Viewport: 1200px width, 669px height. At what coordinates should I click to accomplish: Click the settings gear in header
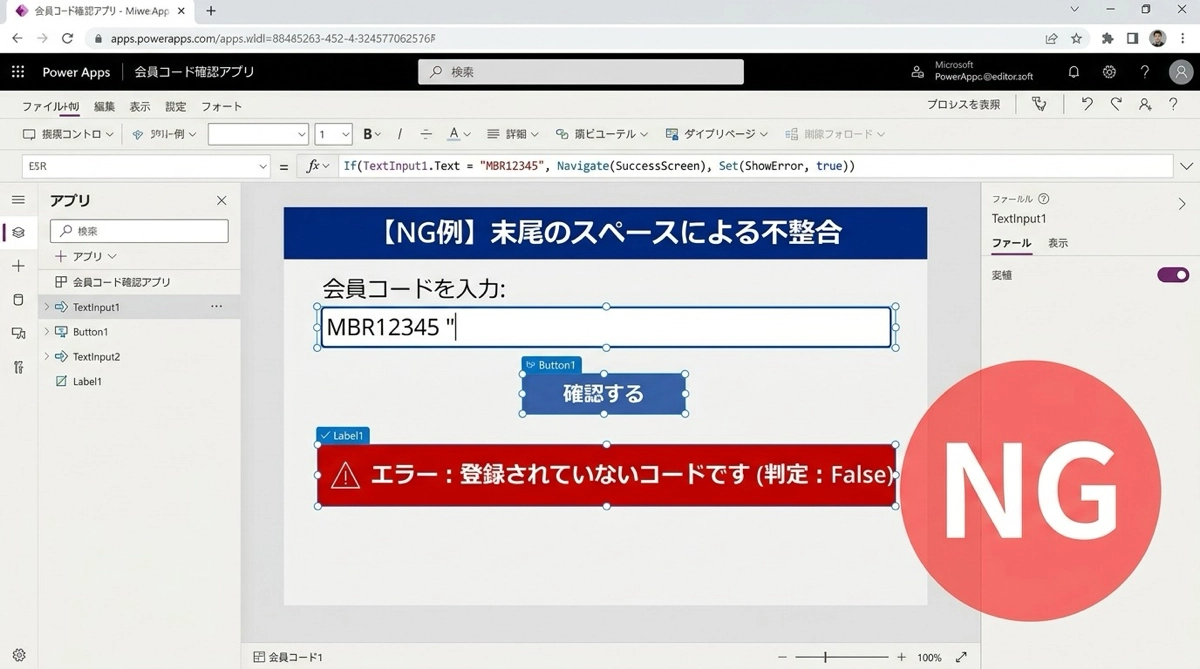1109,72
